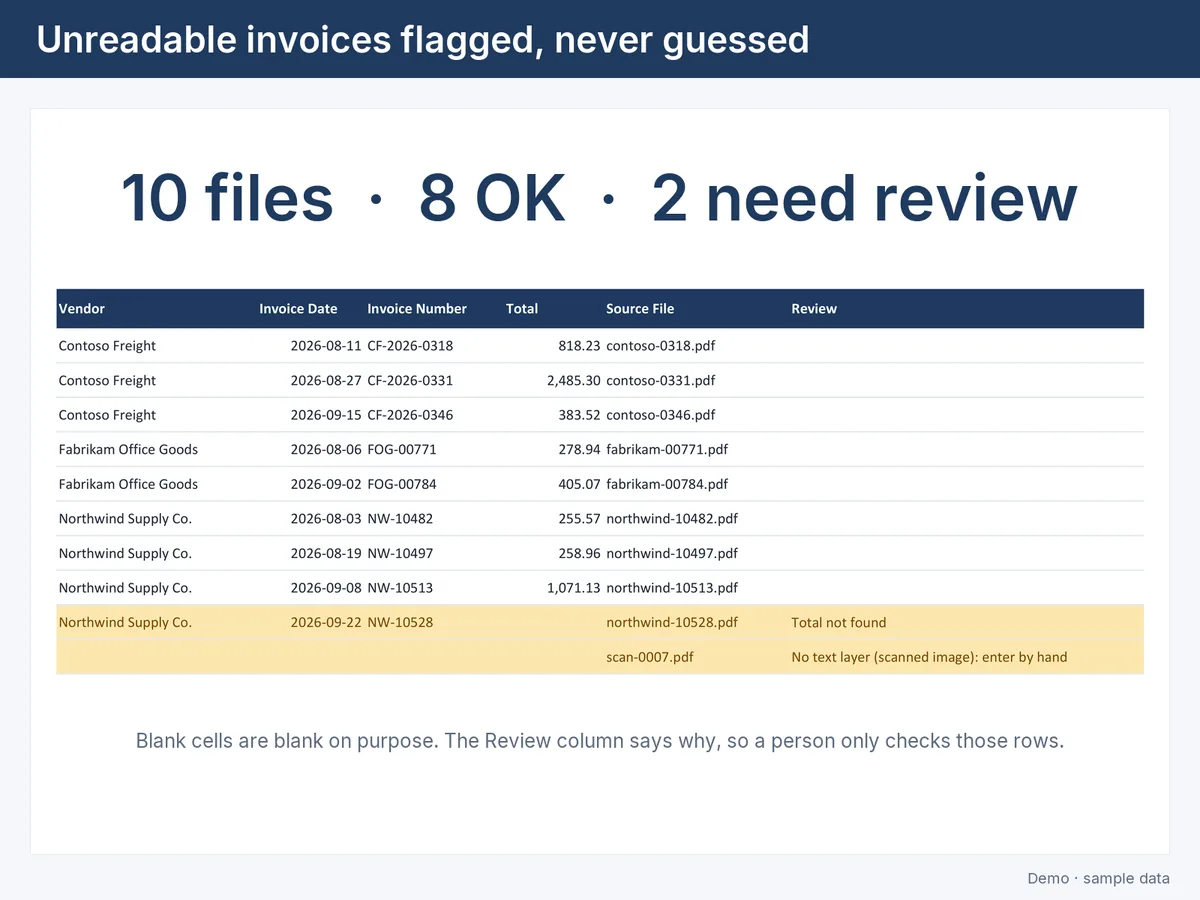Click the date 2026-08-06
The height and width of the screenshot is (900, 1200).
tap(326, 450)
